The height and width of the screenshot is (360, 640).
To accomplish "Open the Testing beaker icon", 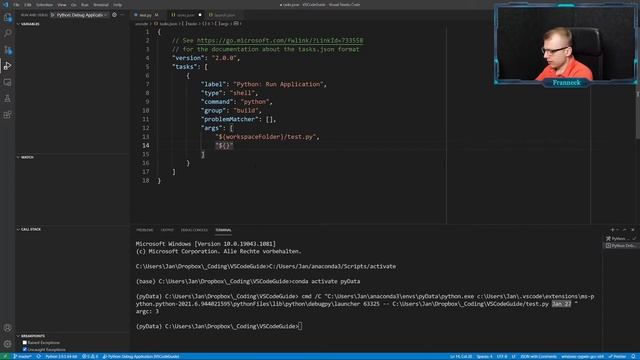I will [x=7, y=98].
